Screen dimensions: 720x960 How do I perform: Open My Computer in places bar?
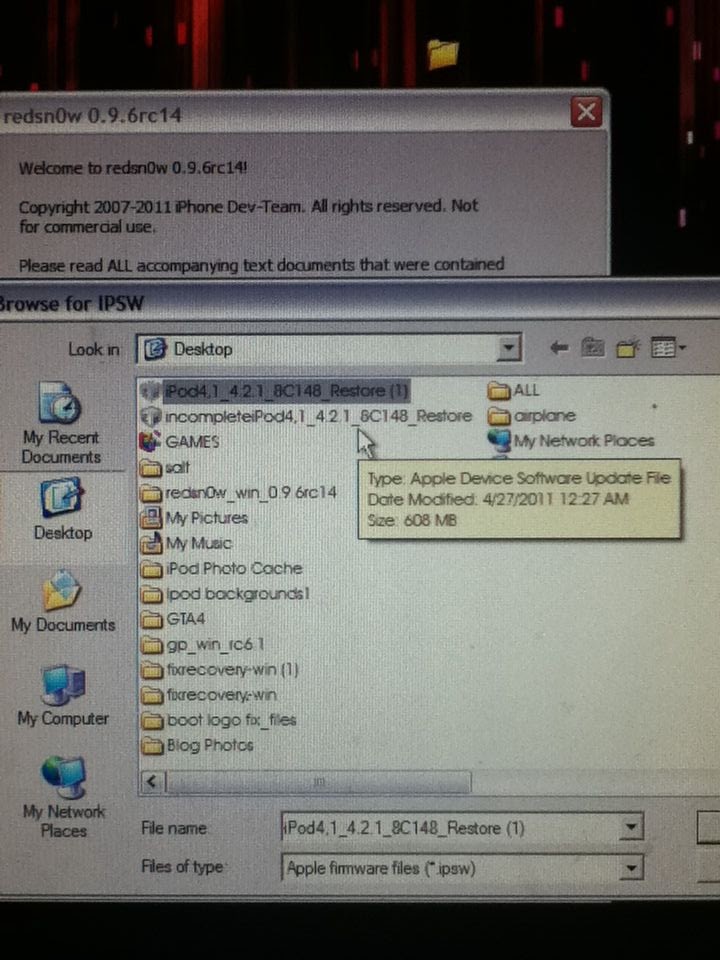[x=63, y=696]
